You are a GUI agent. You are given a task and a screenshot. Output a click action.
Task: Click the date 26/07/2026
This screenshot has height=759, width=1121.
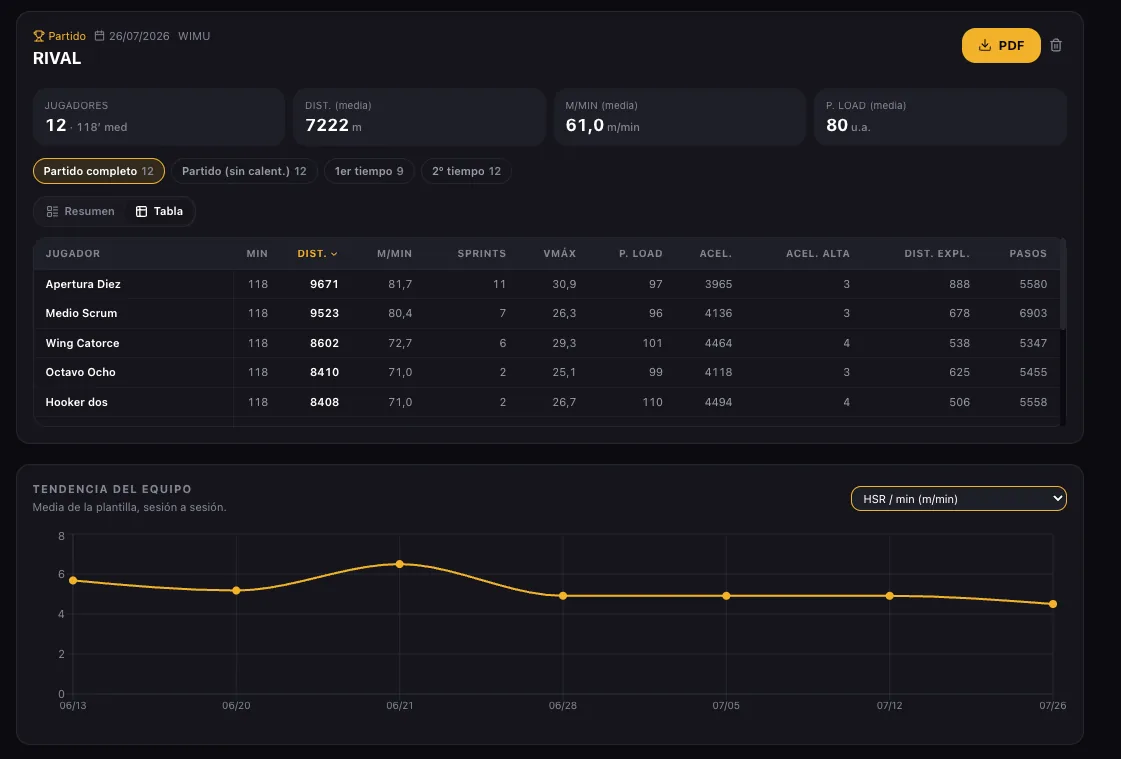point(139,36)
